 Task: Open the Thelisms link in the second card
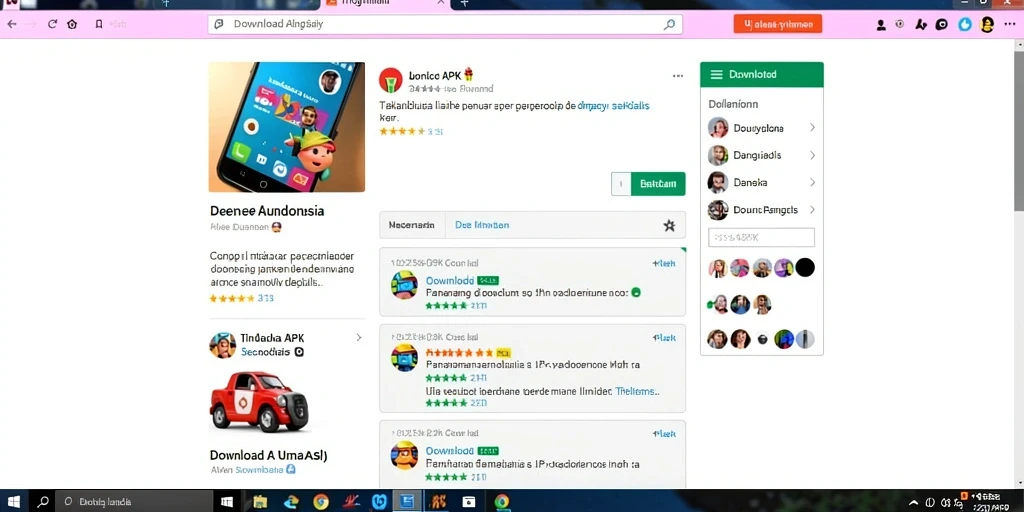(x=637, y=391)
